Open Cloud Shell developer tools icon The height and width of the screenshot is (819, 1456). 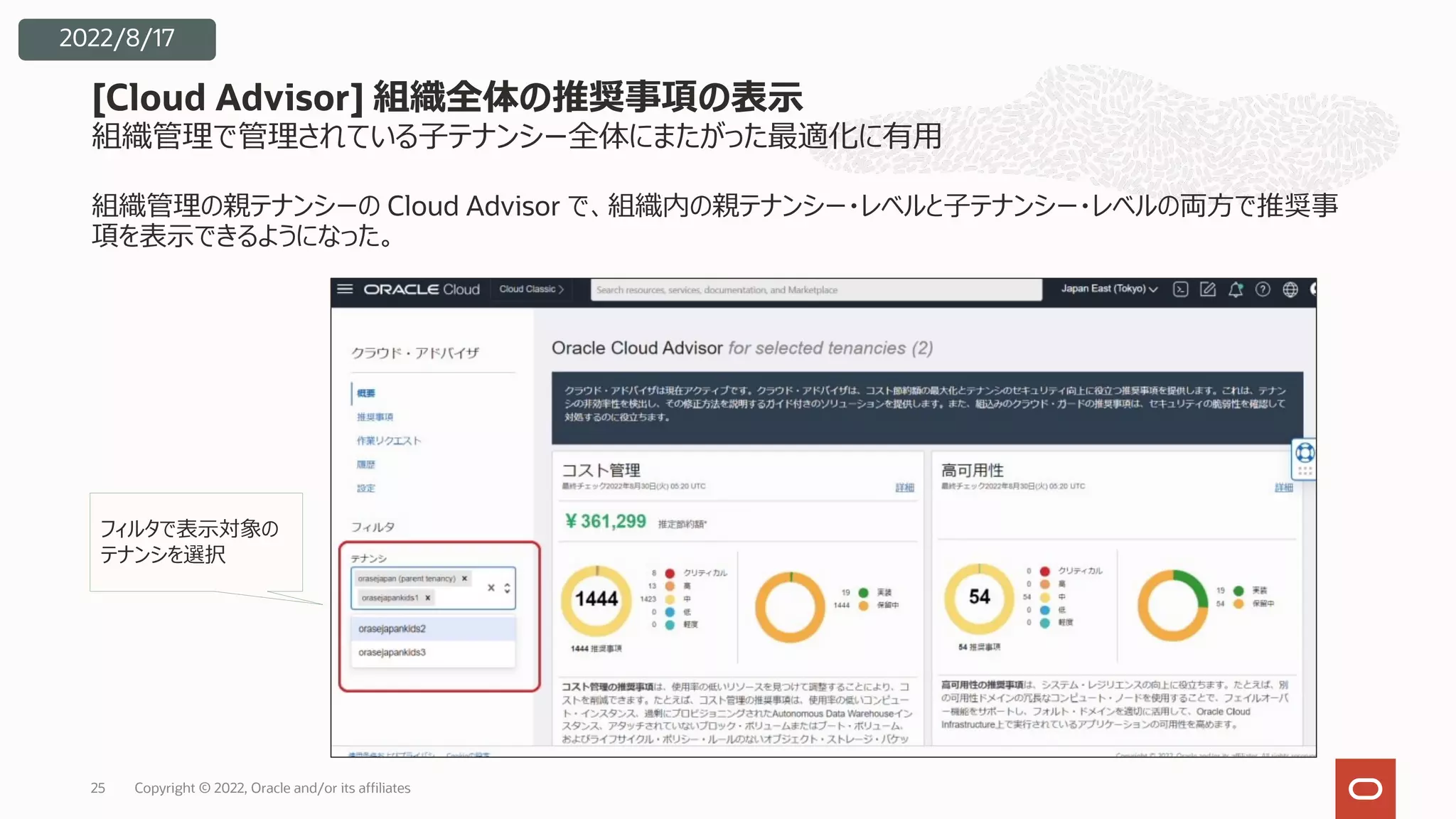(x=1180, y=289)
